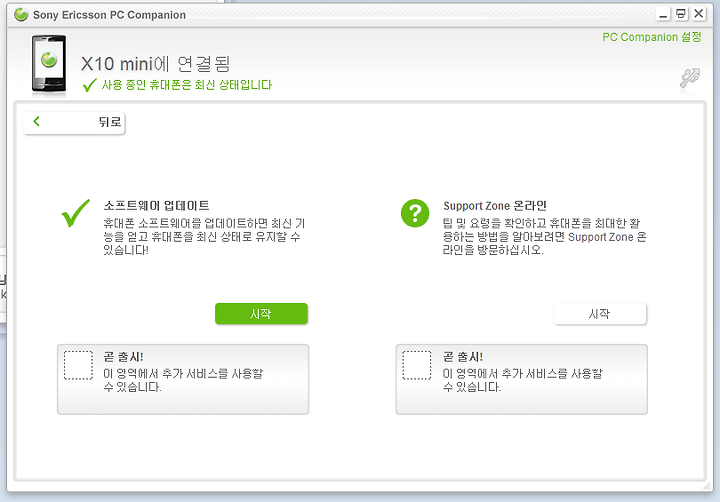Click the 사용 중인 휴대폰은 최신 상태입니다 status text
The width and height of the screenshot is (720, 502).
[186, 85]
